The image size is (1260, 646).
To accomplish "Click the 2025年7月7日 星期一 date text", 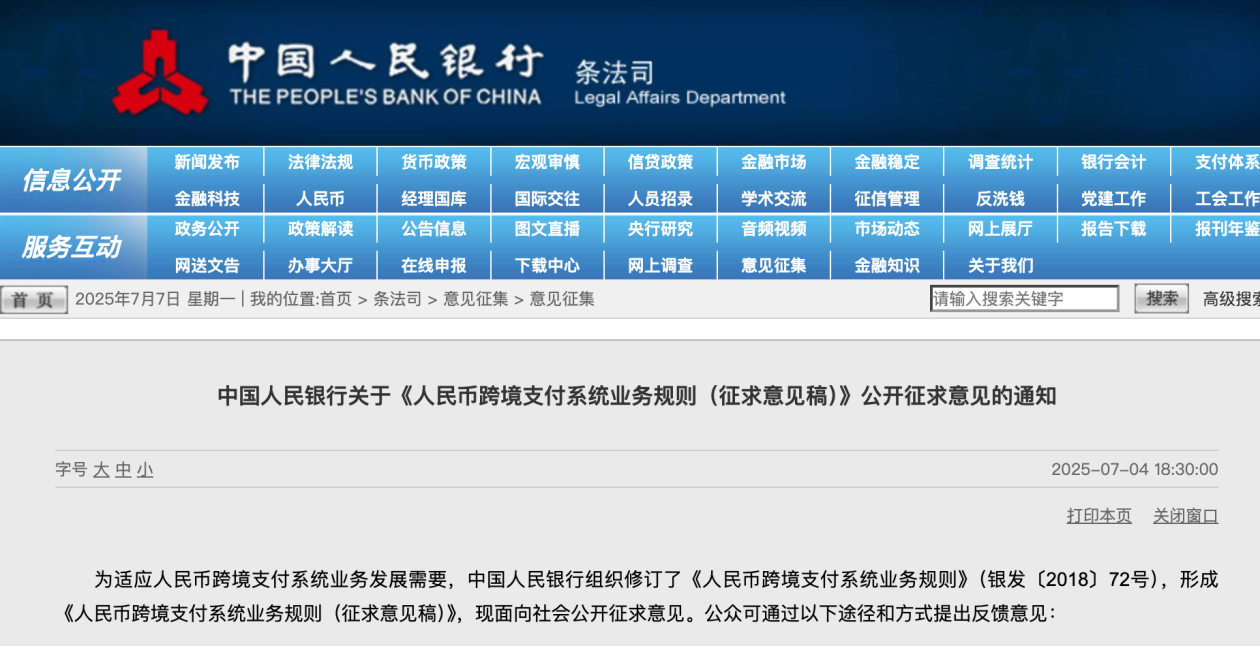I will pos(155,299).
